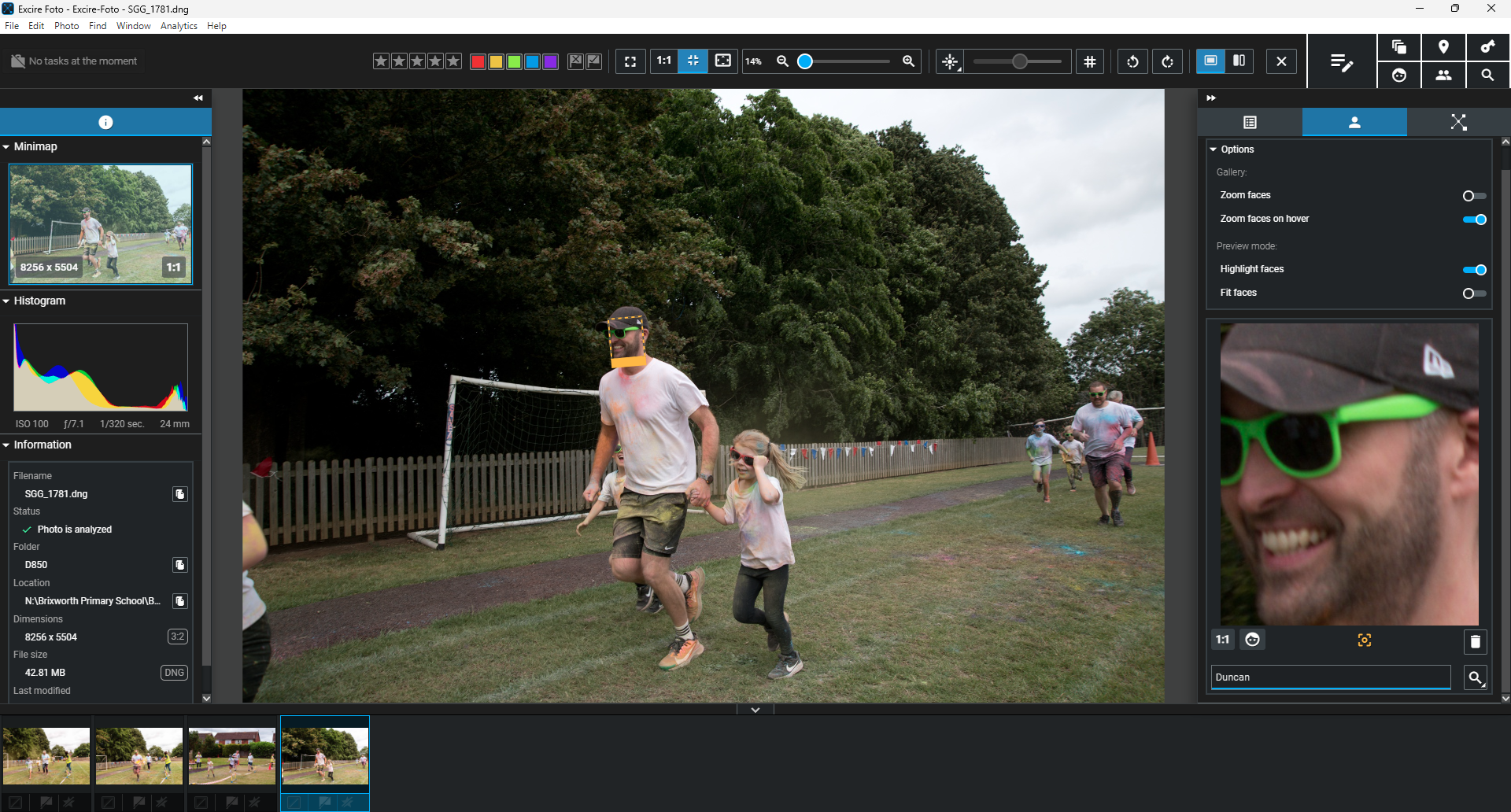Collapse the right panel with double arrows
Screen dimensions: 1511x812
click(x=1211, y=98)
